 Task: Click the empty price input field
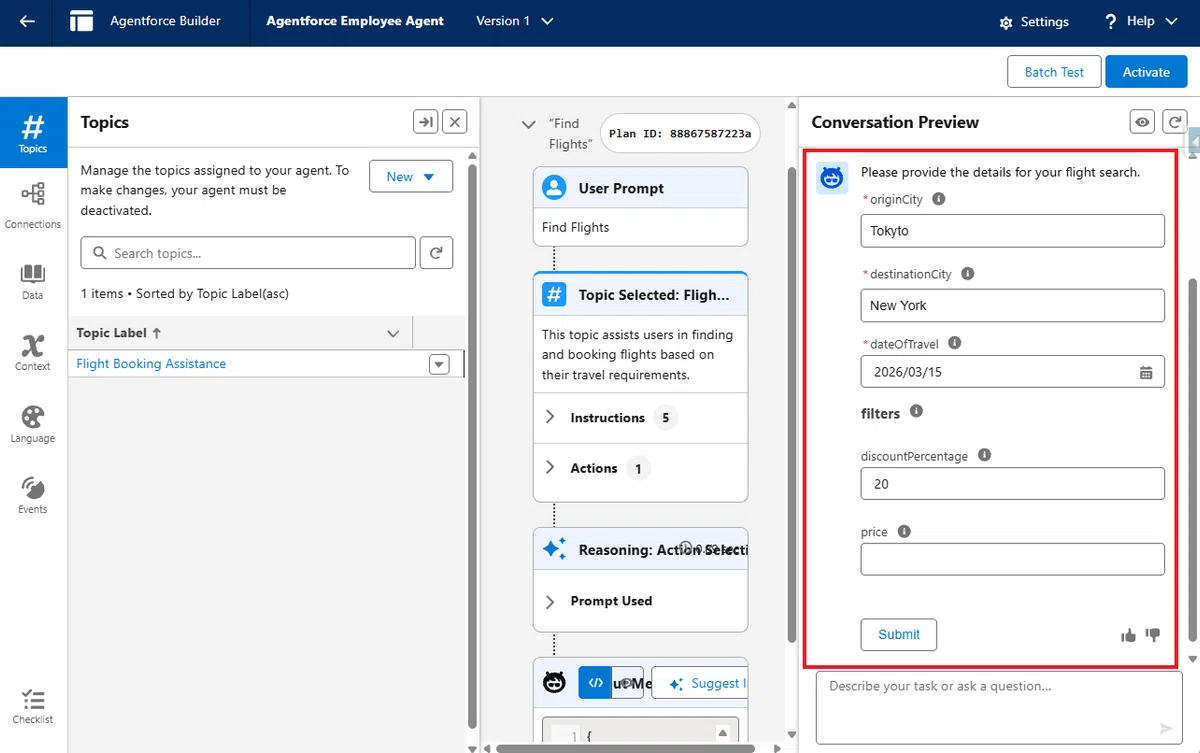pyautogui.click(x=1012, y=559)
